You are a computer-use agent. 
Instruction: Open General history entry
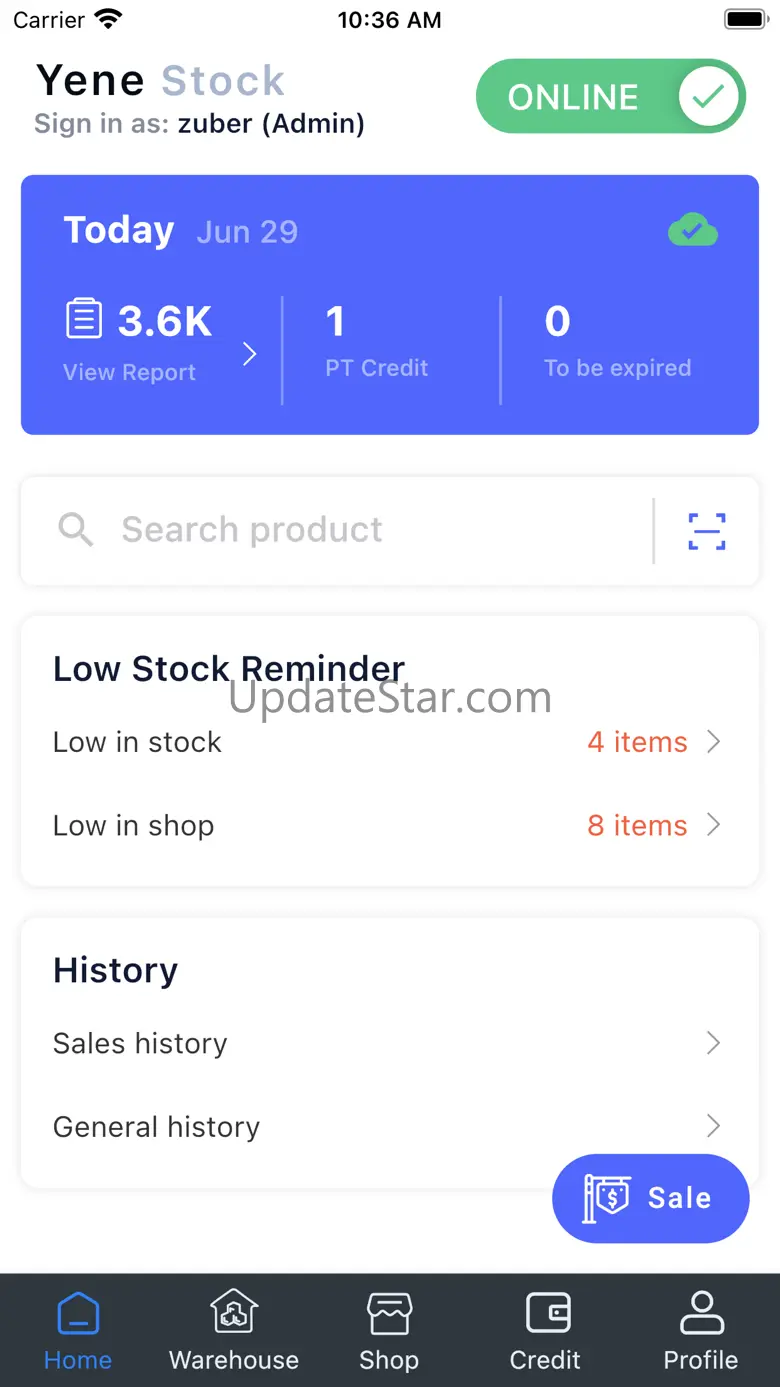coord(157,1127)
